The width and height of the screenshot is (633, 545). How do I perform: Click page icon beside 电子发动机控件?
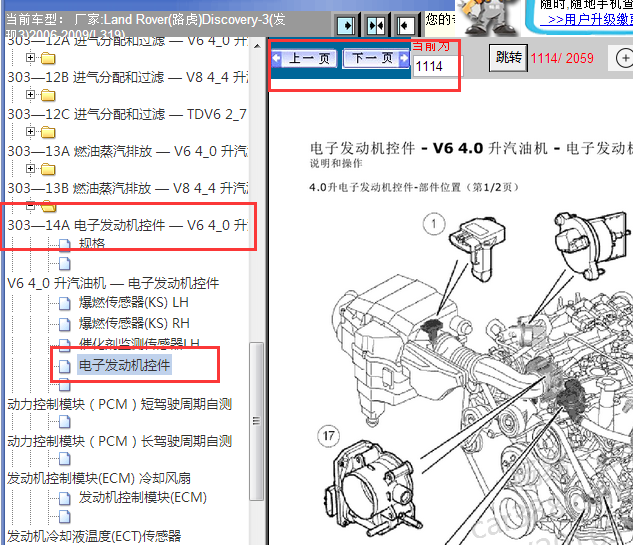pos(65,367)
